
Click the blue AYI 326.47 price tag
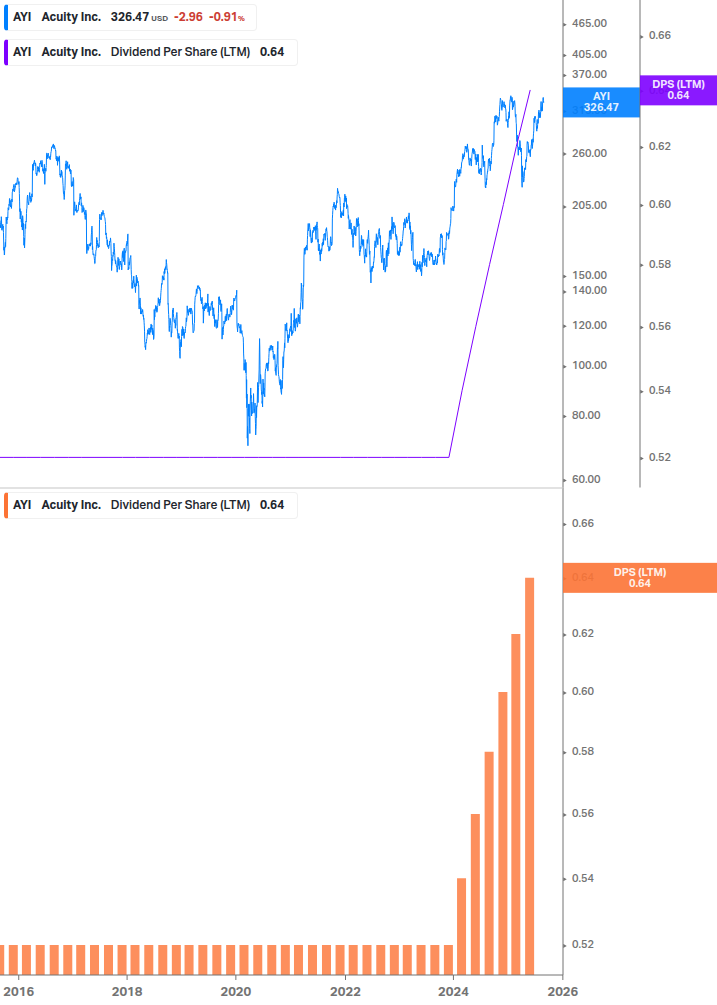tap(601, 102)
